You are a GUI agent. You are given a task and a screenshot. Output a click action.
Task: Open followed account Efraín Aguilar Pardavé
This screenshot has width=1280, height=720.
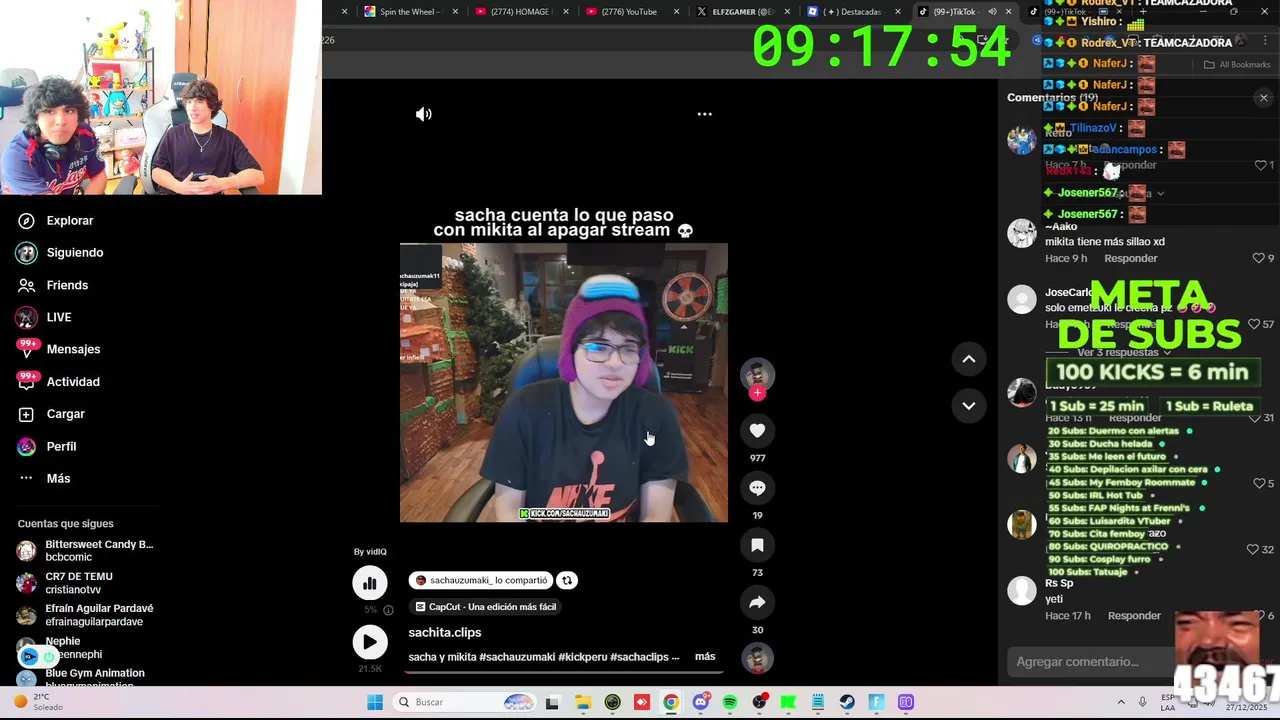[86, 615]
